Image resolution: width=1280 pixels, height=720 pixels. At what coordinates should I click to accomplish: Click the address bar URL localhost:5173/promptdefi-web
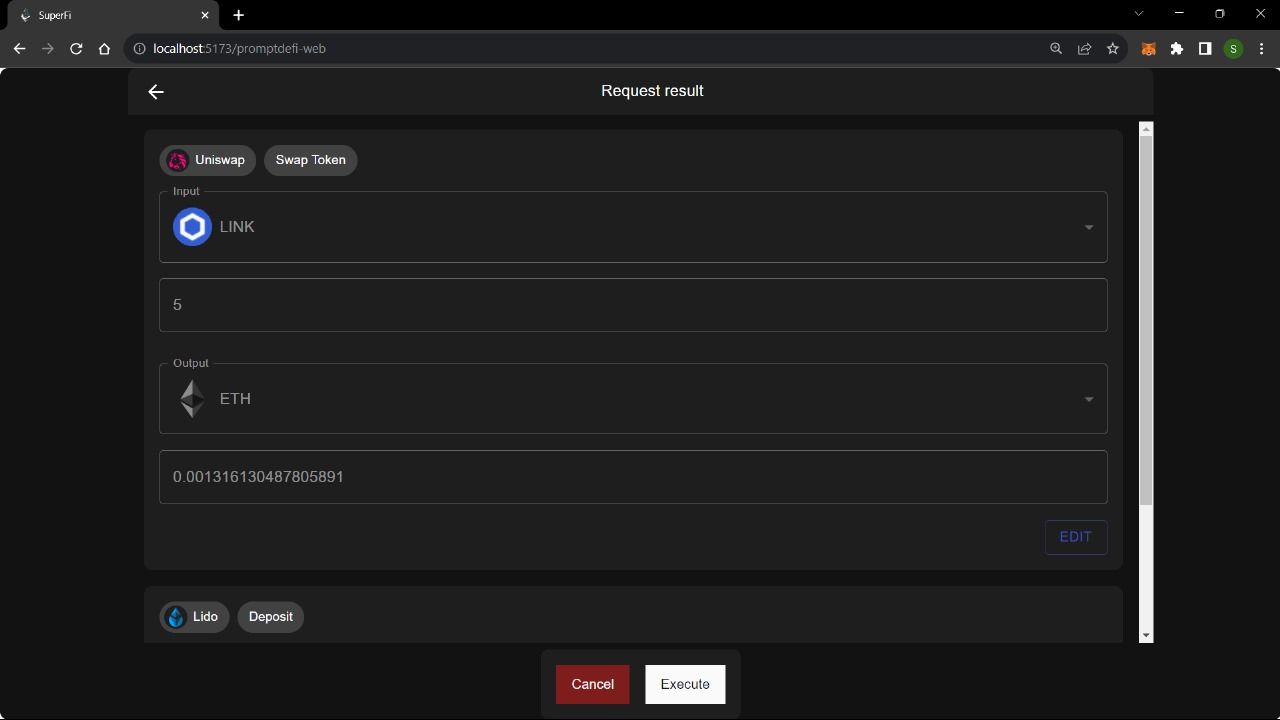pos(240,49)
